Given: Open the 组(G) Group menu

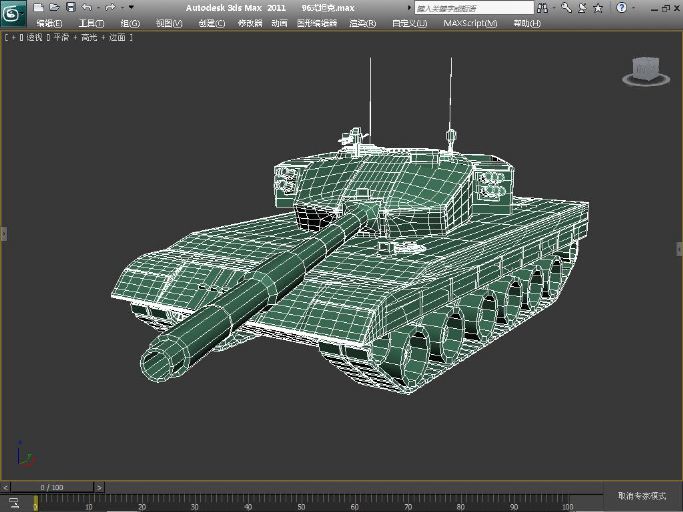Looking at the screenshot, I should click(x=130, y=24).
